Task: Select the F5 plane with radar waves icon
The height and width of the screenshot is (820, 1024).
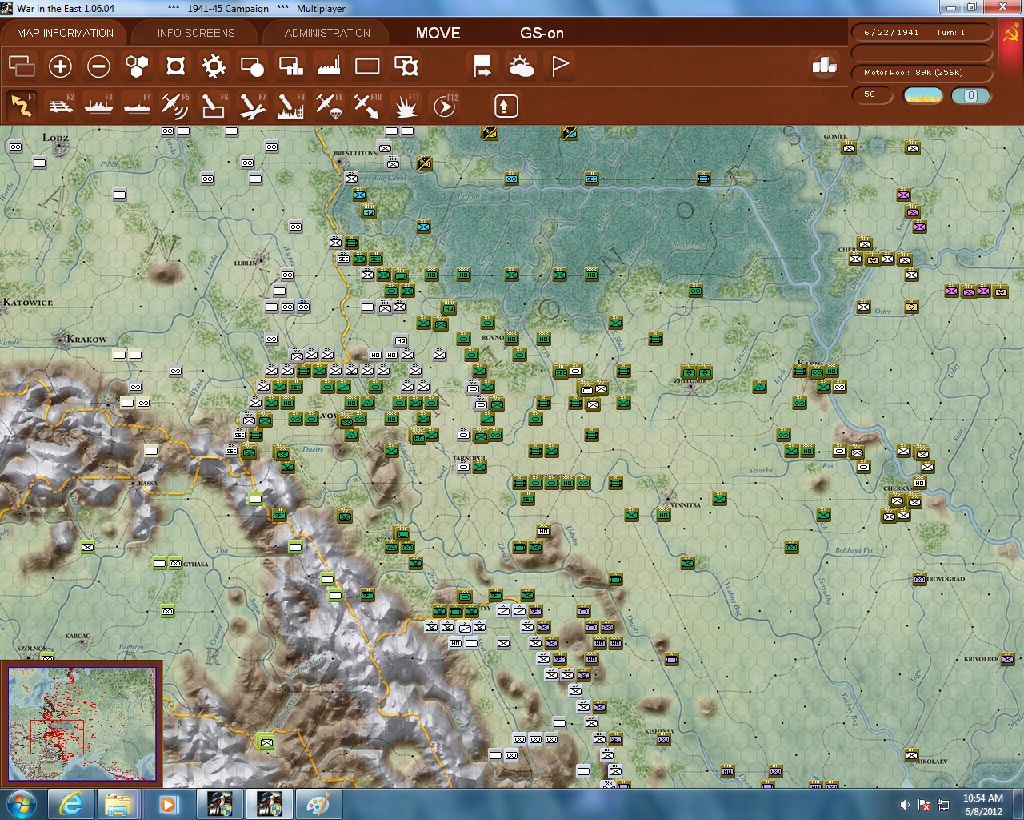Action: click(175, 106)
